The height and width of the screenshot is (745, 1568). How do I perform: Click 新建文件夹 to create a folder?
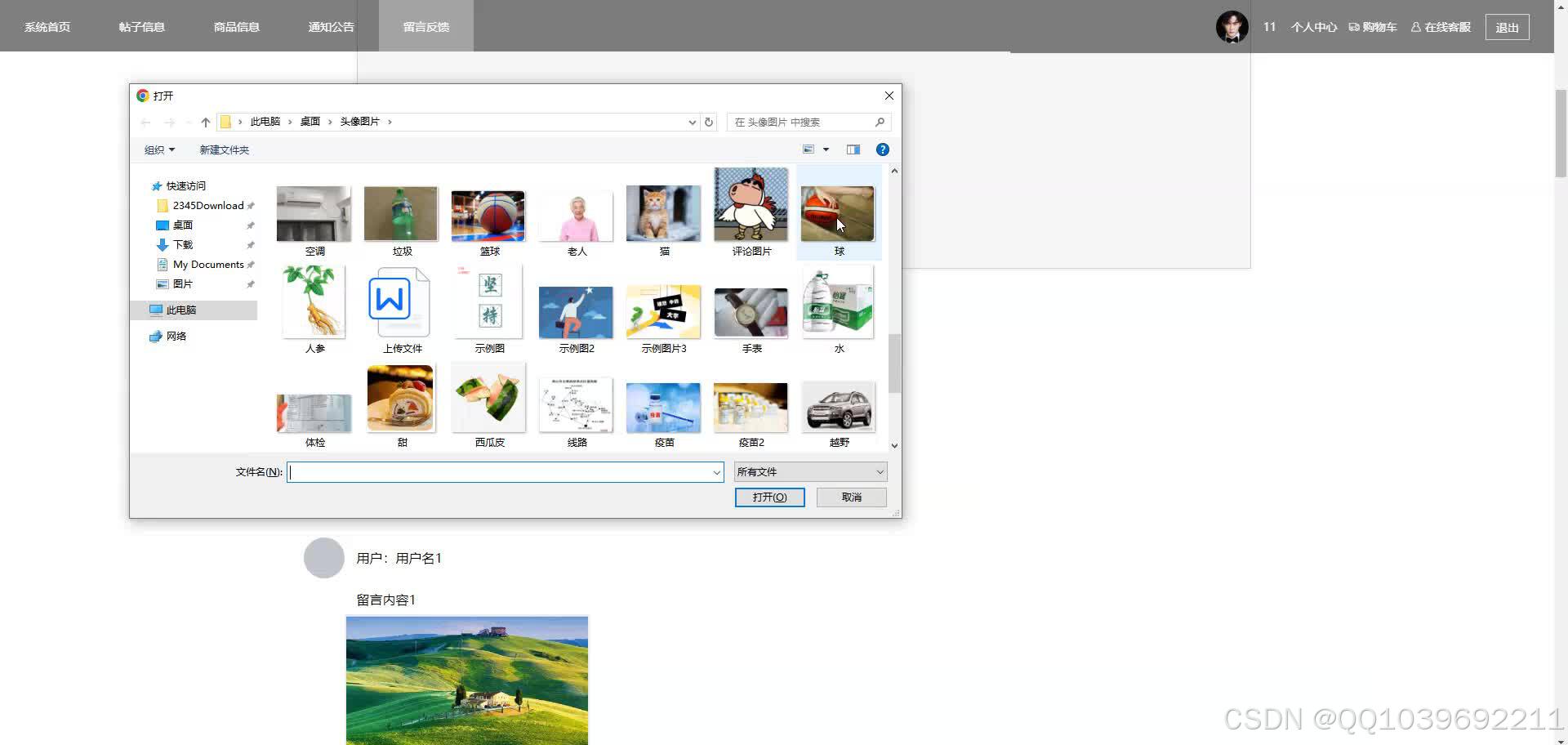pyautogui.click(x=225, y=150)
